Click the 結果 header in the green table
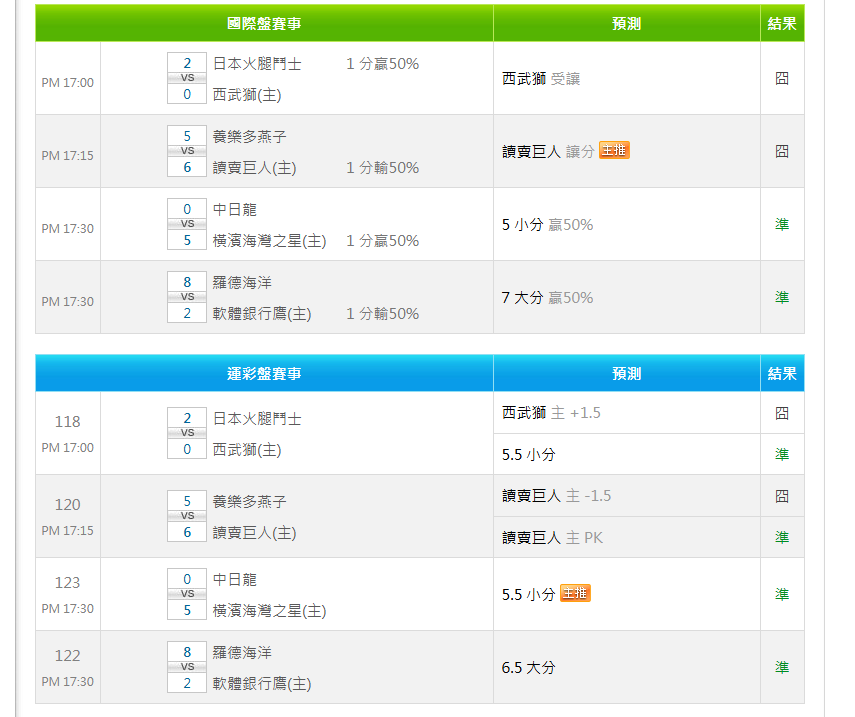The image size is (855, 717). 782,23
